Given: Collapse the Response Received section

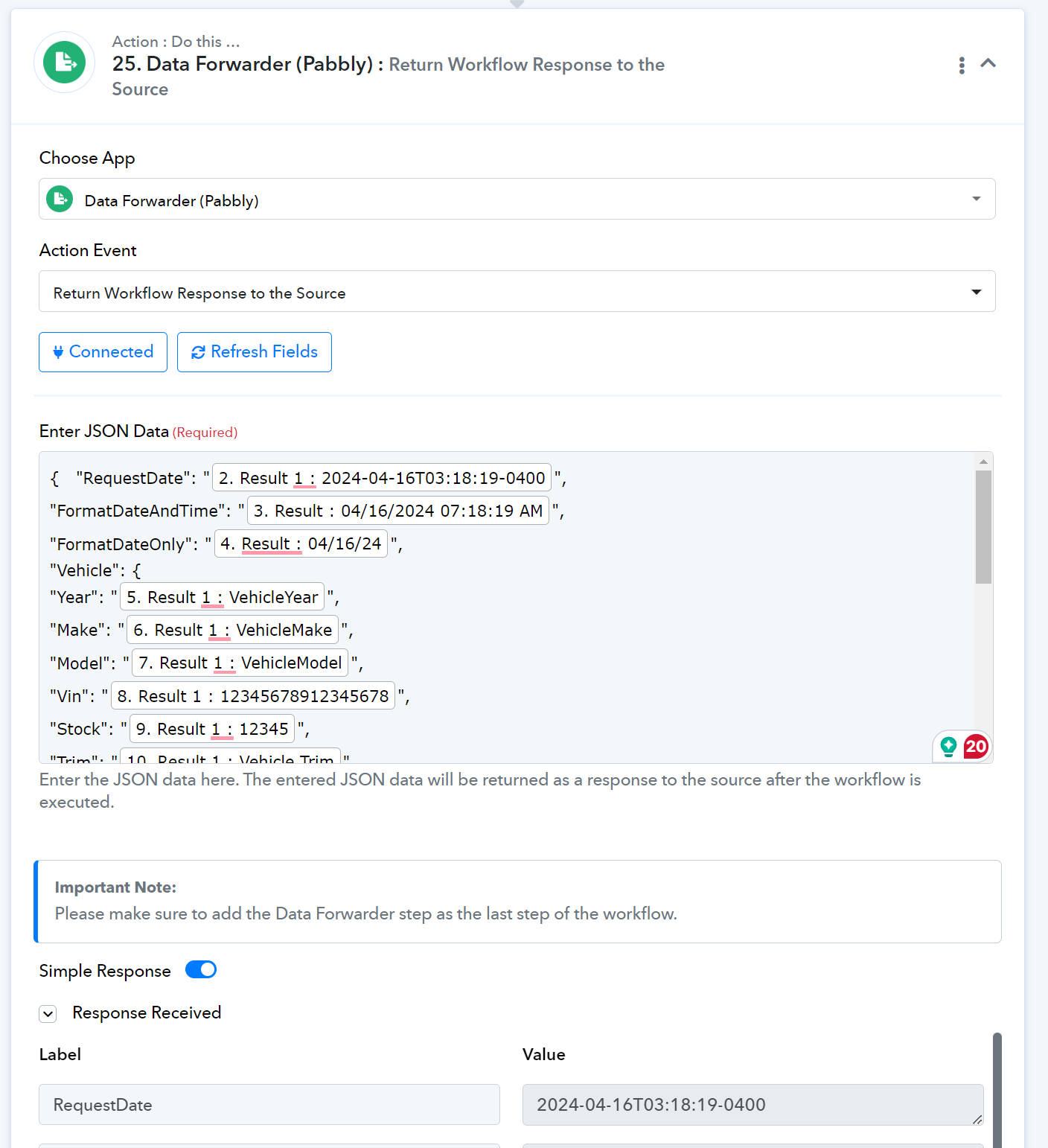Looking at the screenshot, I should tap(48, 1013).
